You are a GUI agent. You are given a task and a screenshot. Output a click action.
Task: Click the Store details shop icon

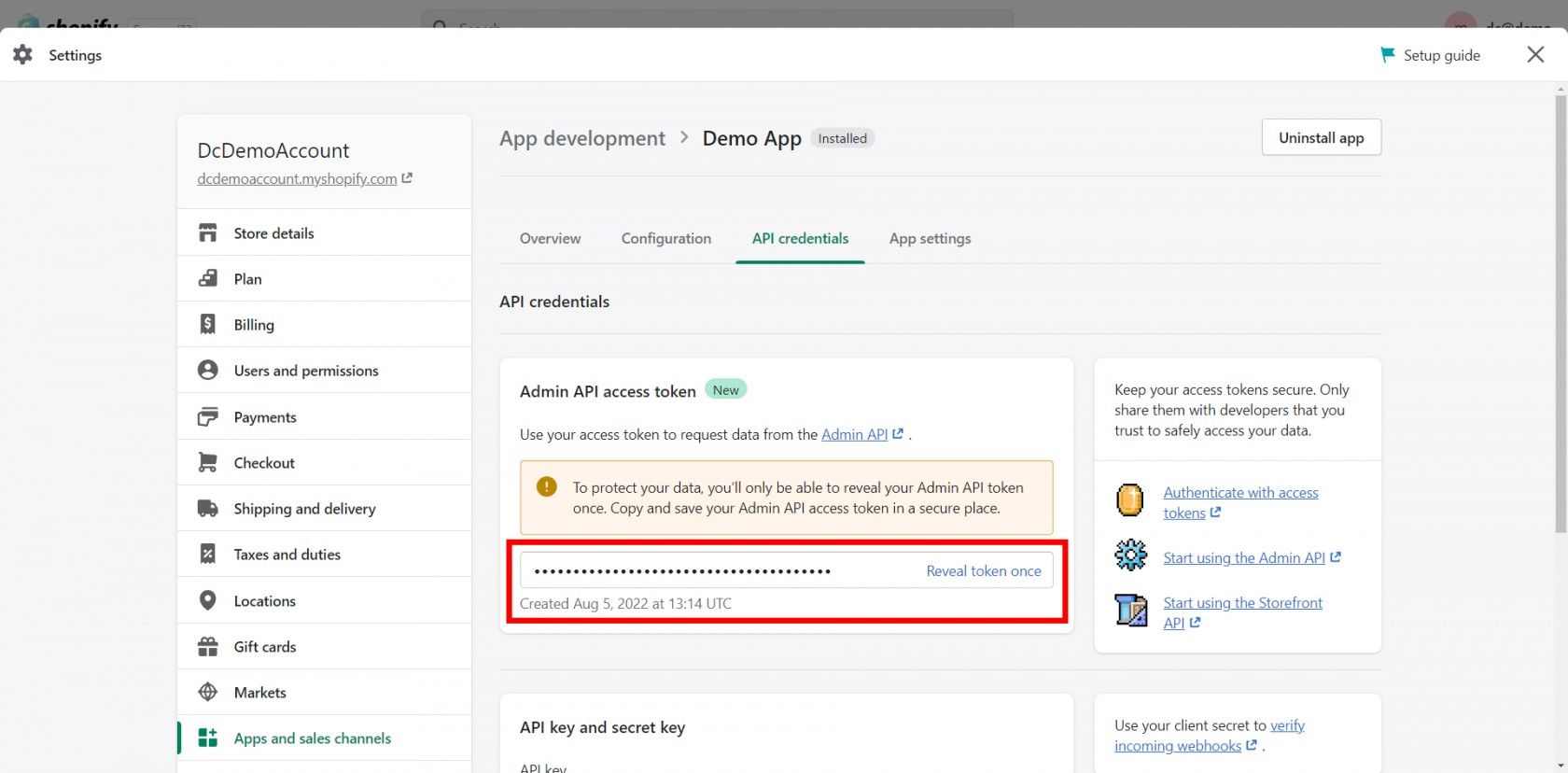208,232
